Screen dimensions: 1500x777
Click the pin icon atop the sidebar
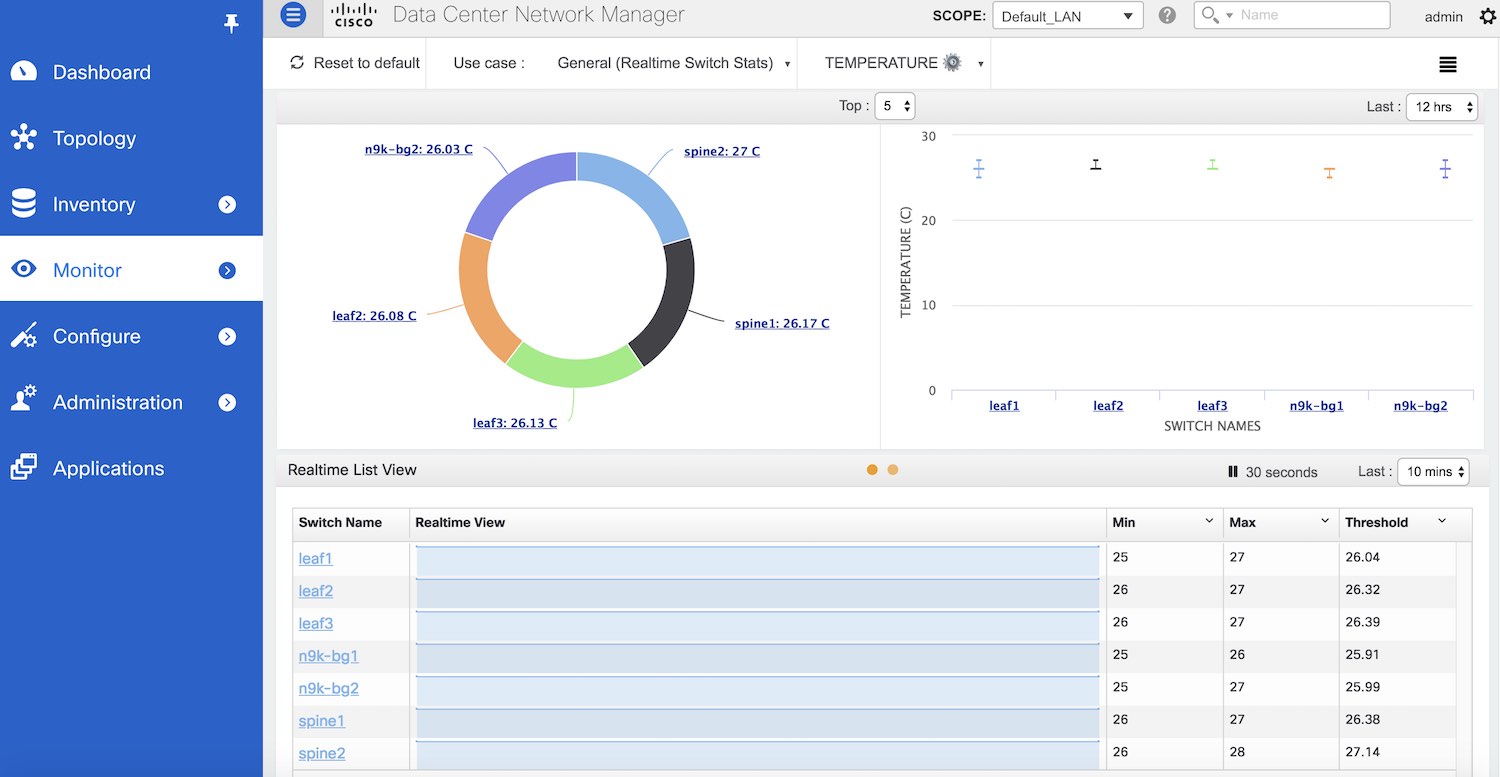pyautogui.click(x=231, y=24)
